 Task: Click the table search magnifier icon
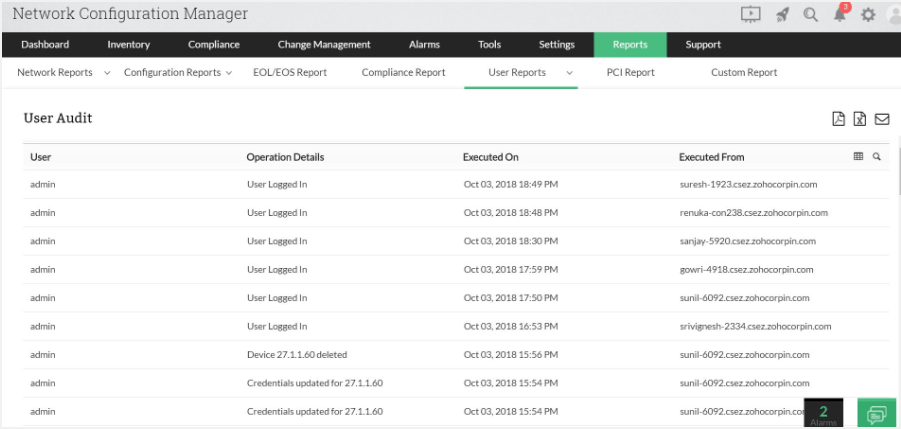click(877, 157)
